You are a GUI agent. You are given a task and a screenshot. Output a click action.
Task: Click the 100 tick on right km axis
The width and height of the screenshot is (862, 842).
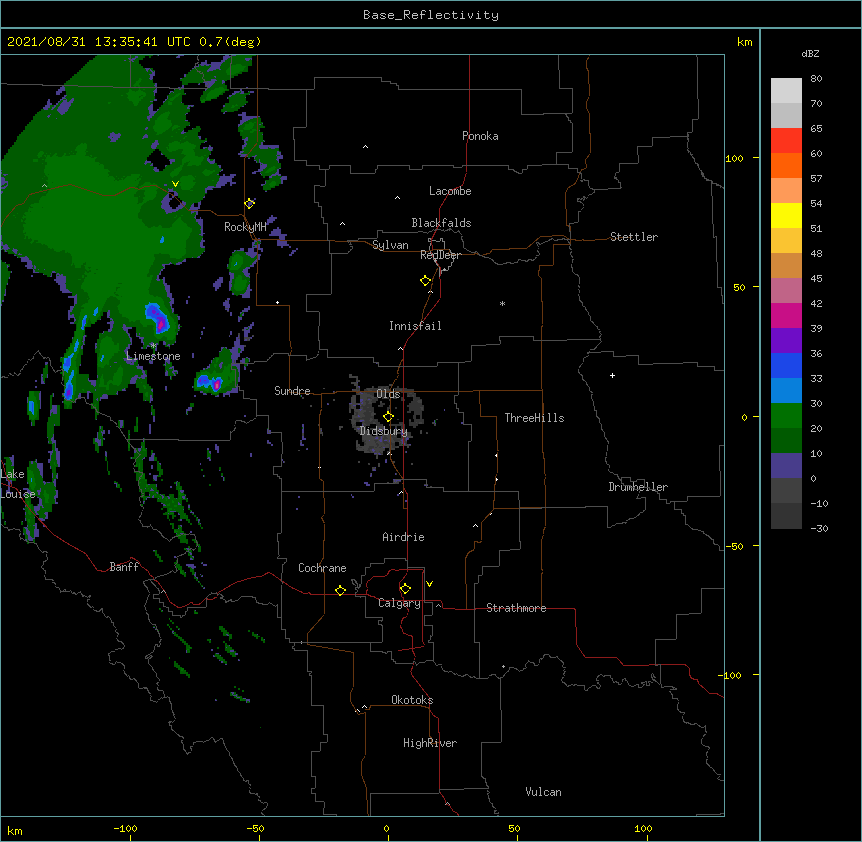point(734,158)
